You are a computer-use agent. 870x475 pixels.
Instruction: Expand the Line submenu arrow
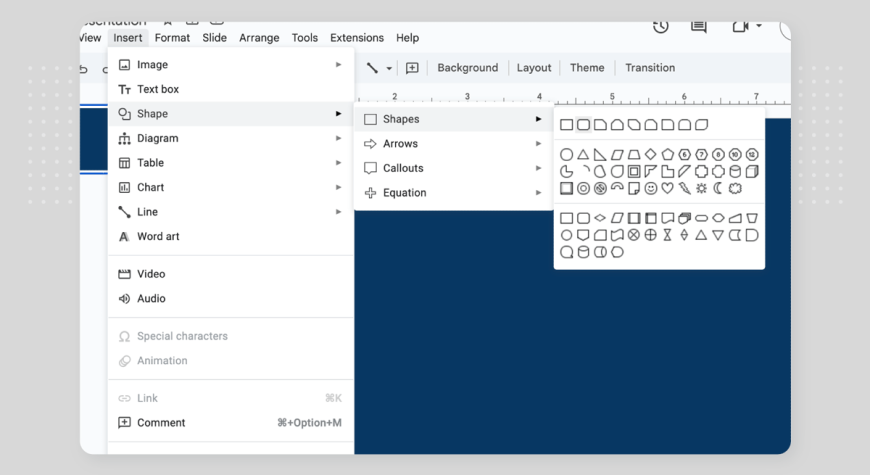338,211
